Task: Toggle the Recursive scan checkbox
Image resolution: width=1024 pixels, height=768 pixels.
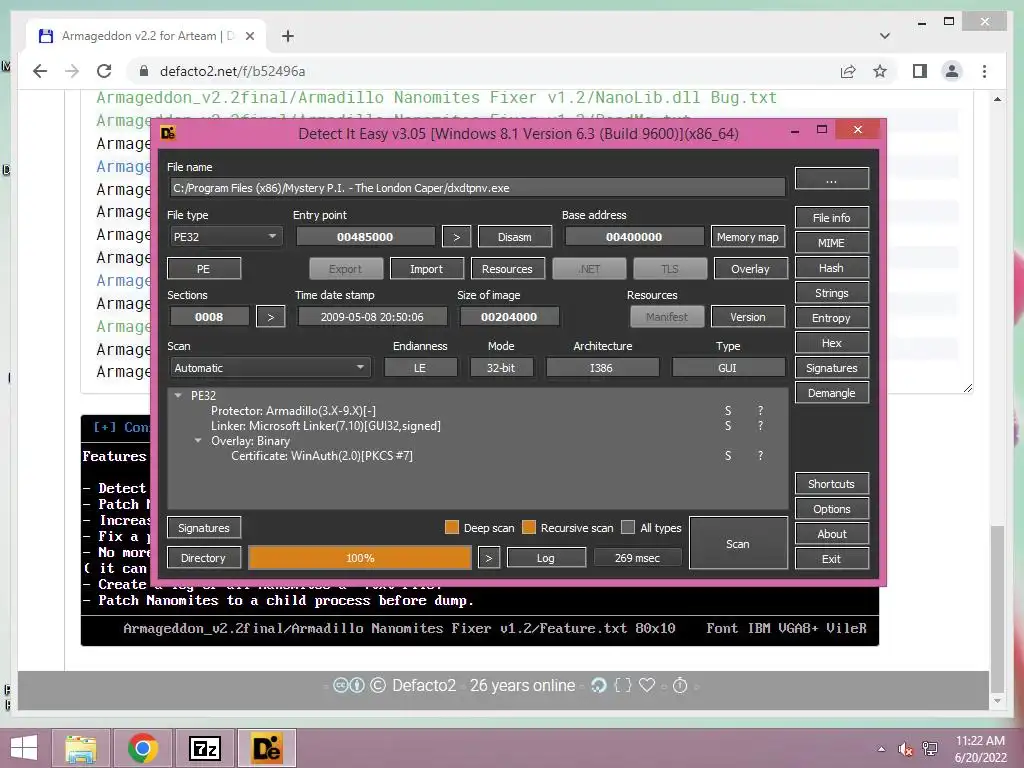Action: point(529,528)
